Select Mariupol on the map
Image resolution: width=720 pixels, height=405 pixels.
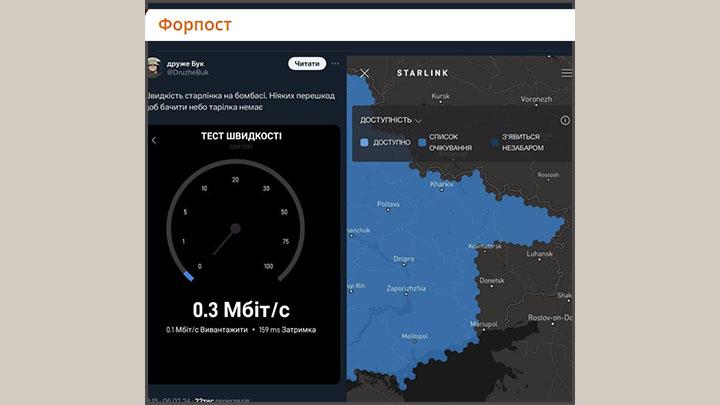[484, 325]
